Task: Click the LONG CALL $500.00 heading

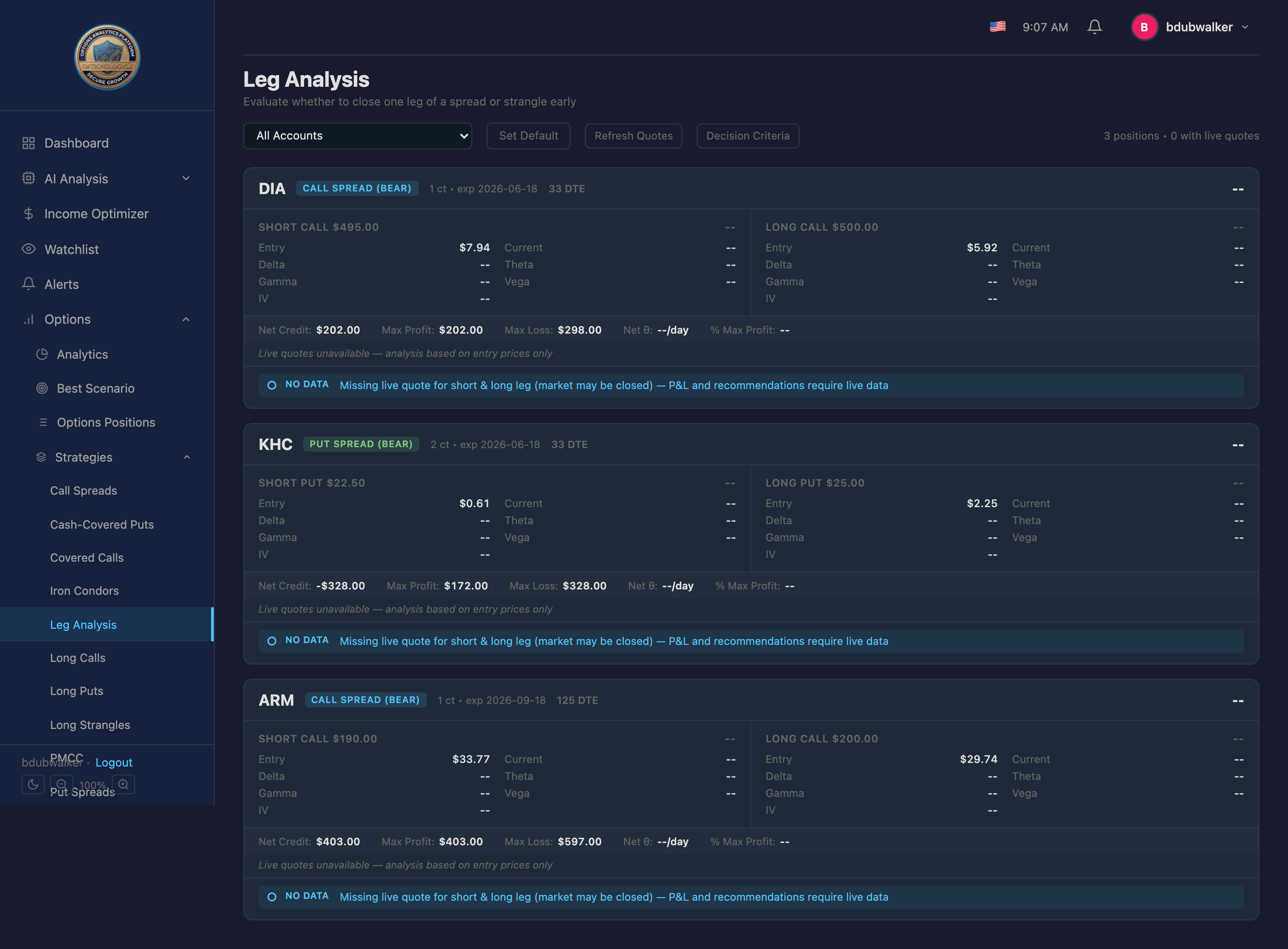Action: click(822, 227)
